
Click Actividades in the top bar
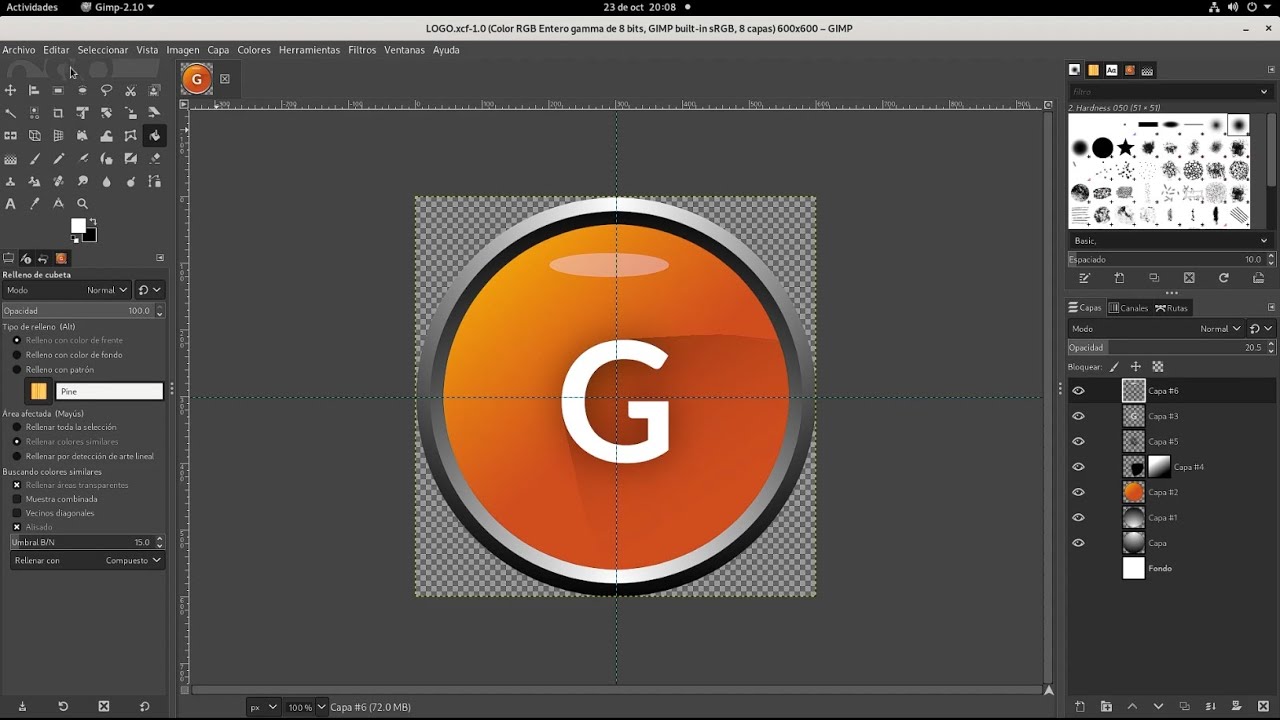(x=32, y=7)
